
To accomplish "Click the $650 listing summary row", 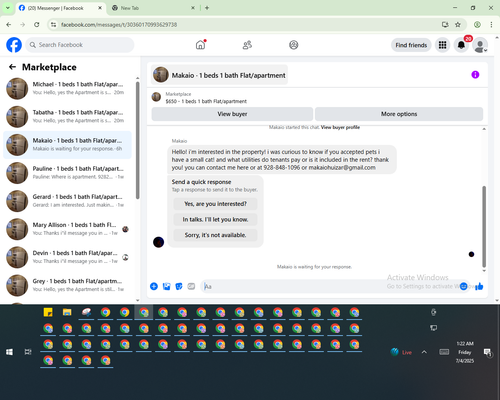I will click(x=207, y=98).
